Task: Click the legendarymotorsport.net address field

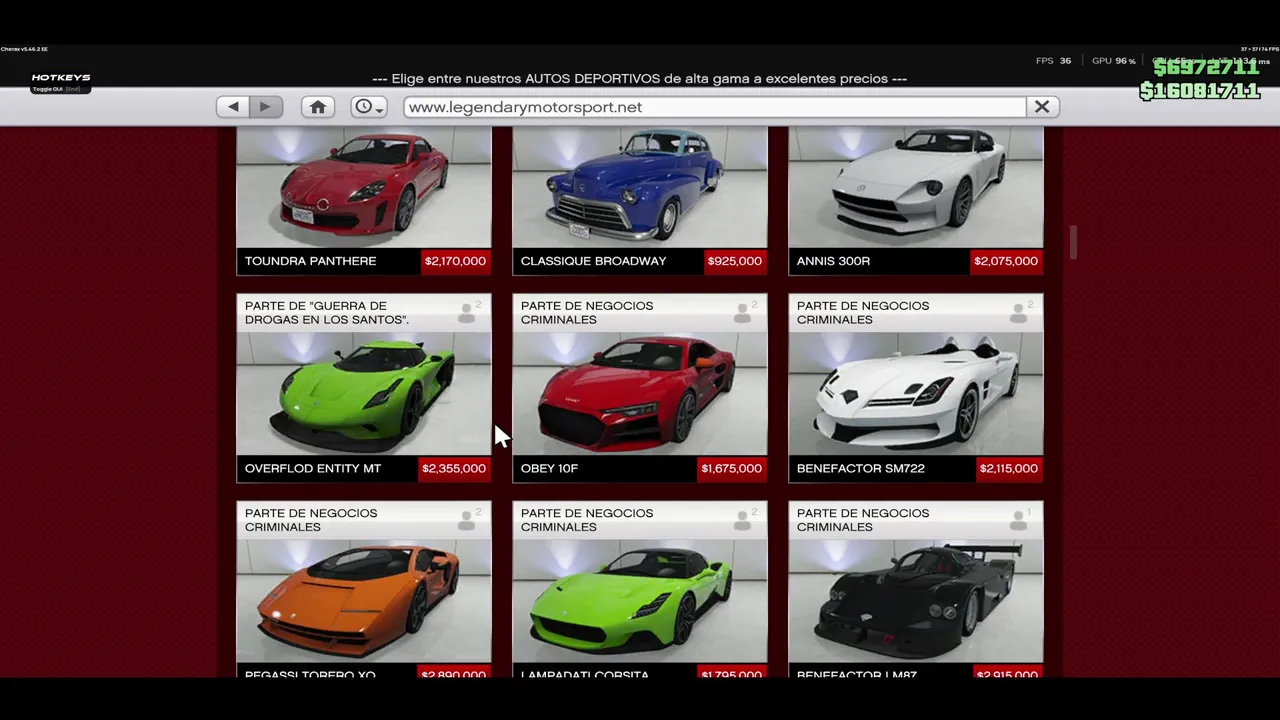Action: pos(715,107)
